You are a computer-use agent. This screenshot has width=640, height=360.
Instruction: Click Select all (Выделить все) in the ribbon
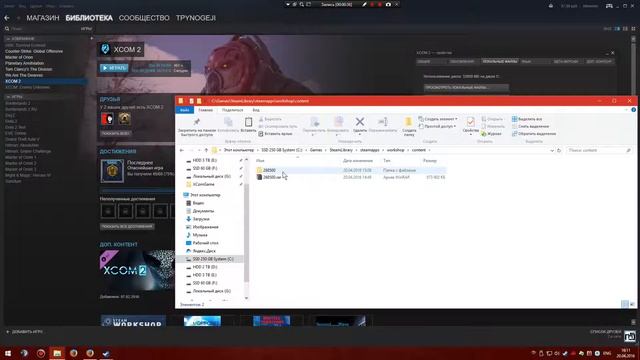pyautogui.click(x=527, y=119)
